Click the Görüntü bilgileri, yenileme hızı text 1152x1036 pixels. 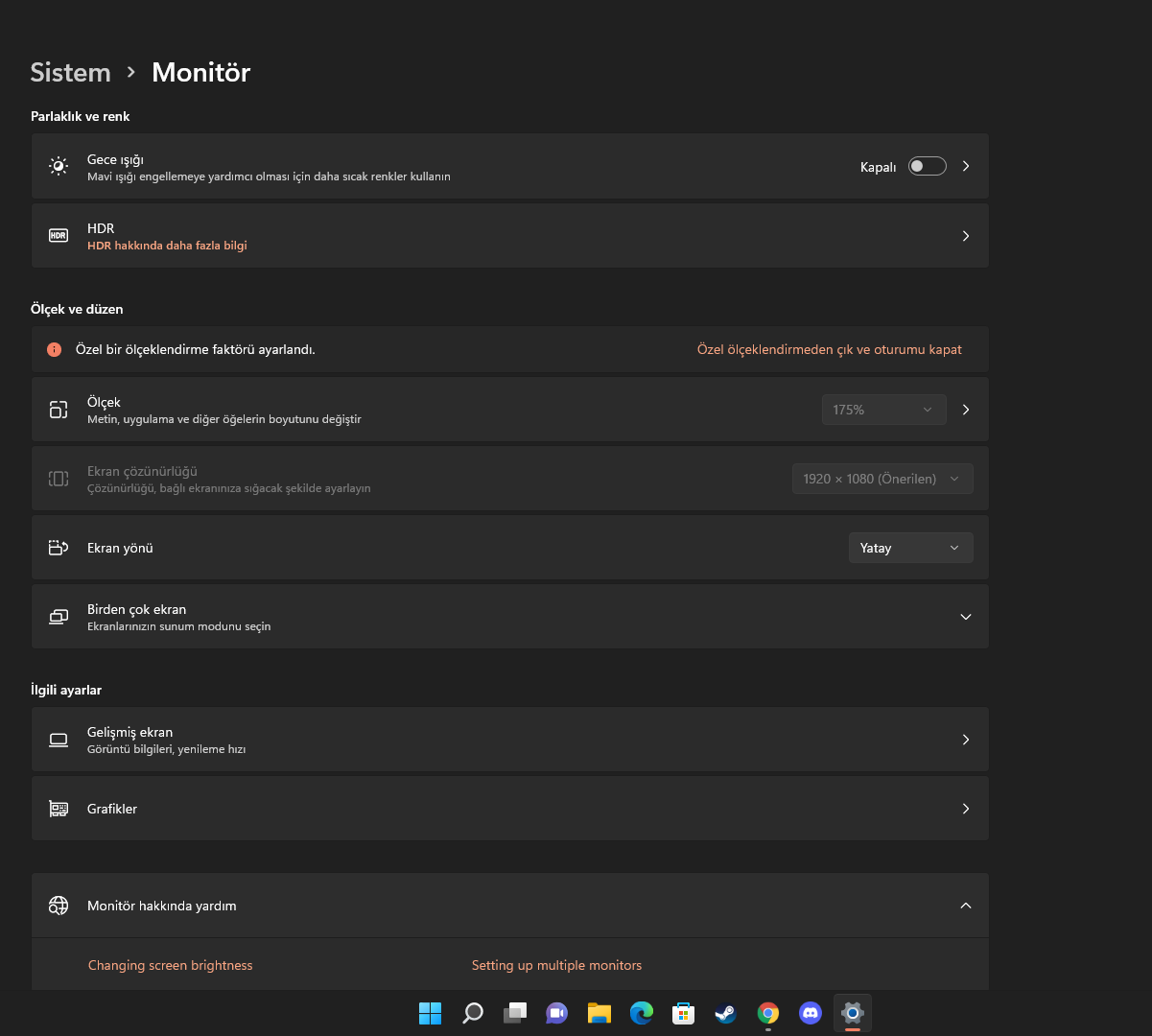tap(167, 749)
